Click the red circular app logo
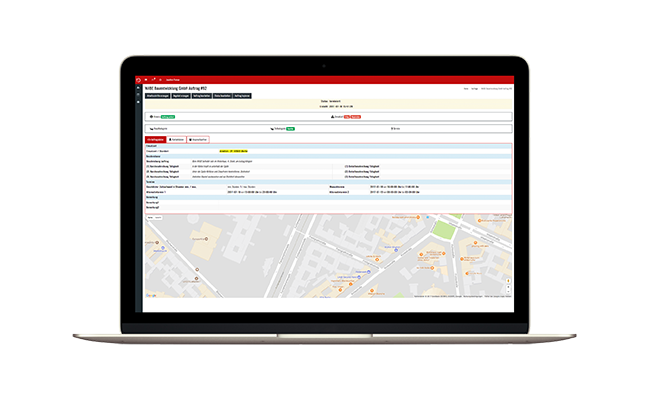The width and height of the screenshot is (650, 400). point(138,80)
